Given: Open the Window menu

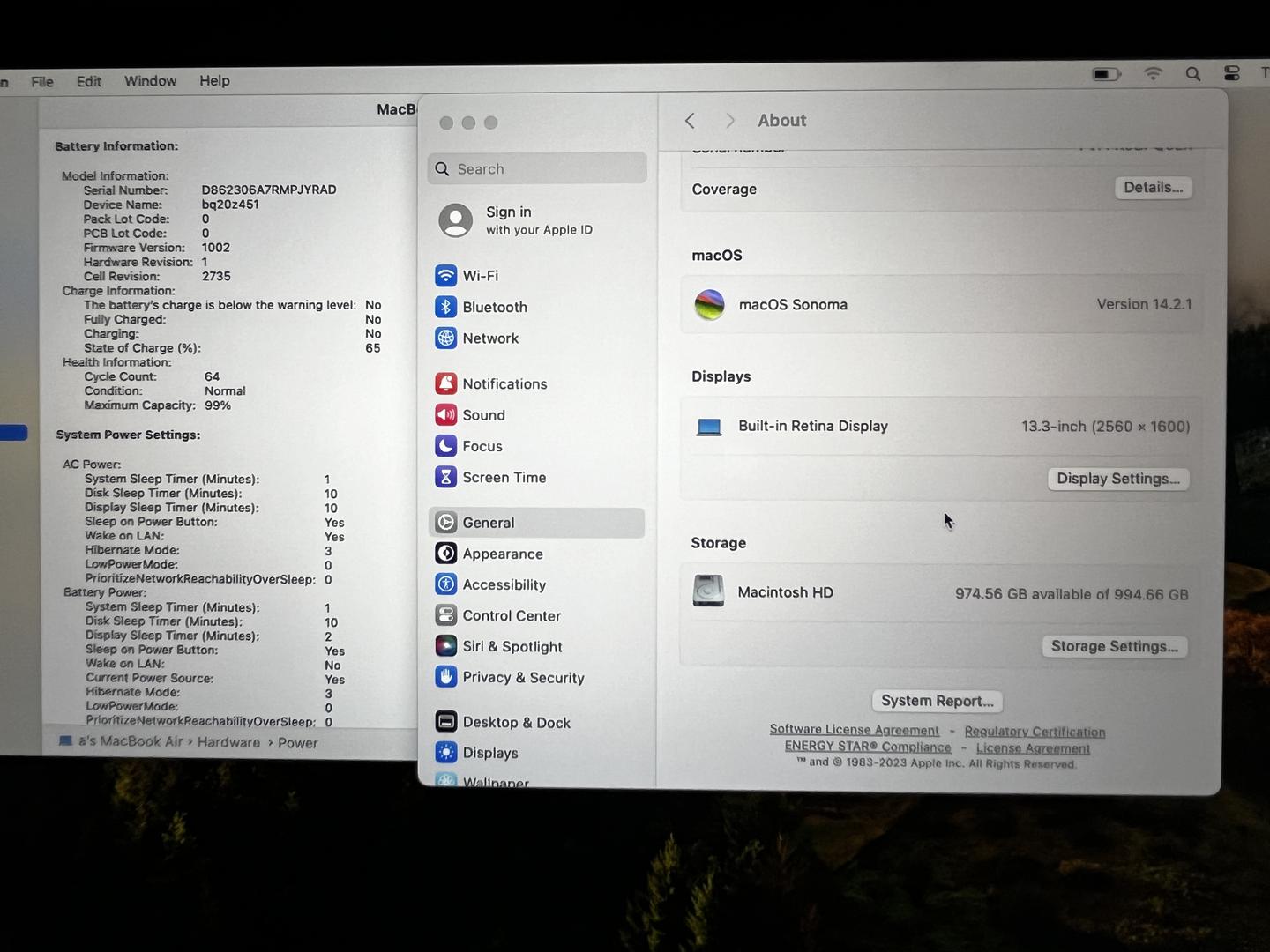Looking at the screenshot, I should (150, 81).
